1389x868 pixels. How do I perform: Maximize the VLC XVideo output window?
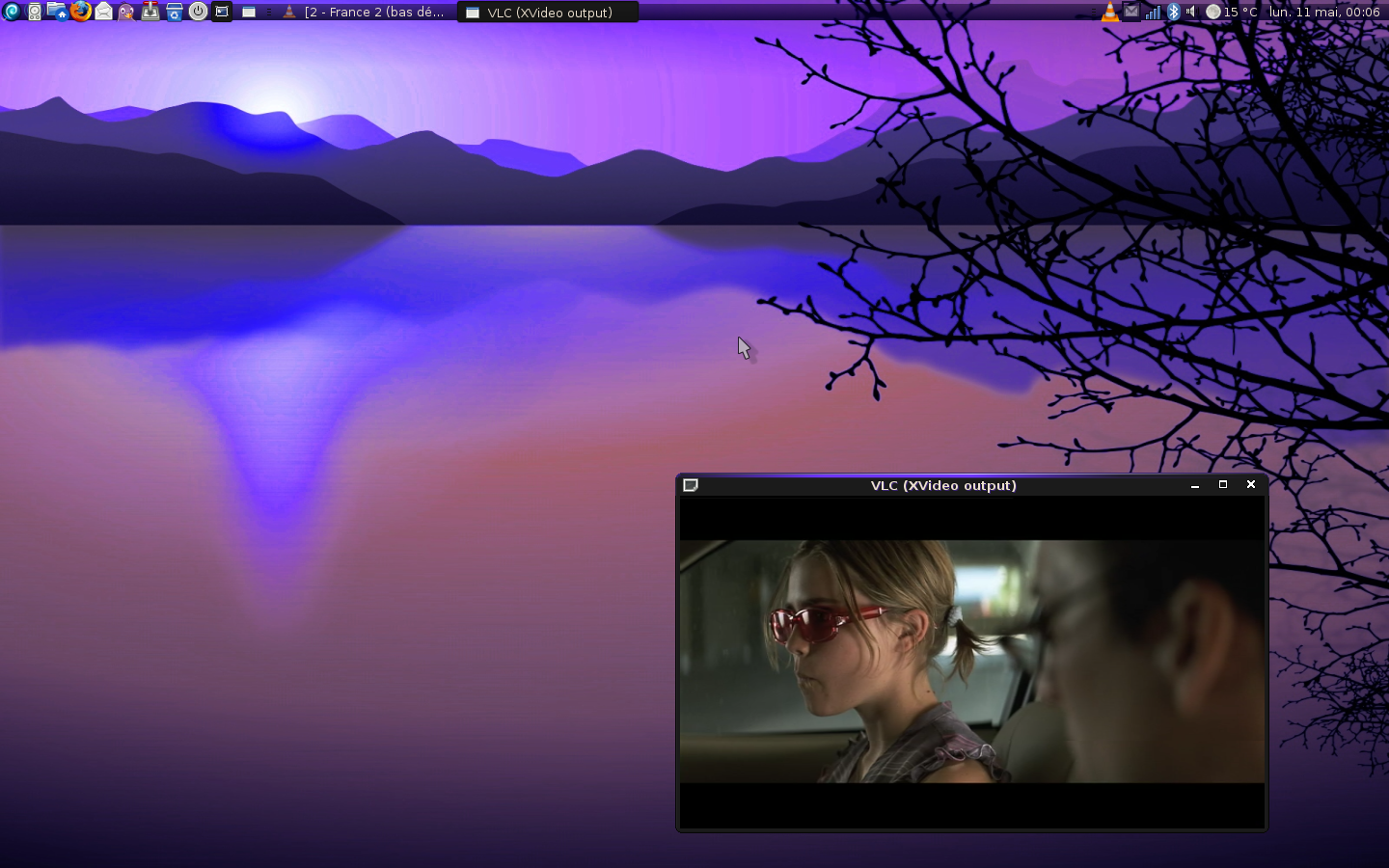click(x=1223, y=485)
